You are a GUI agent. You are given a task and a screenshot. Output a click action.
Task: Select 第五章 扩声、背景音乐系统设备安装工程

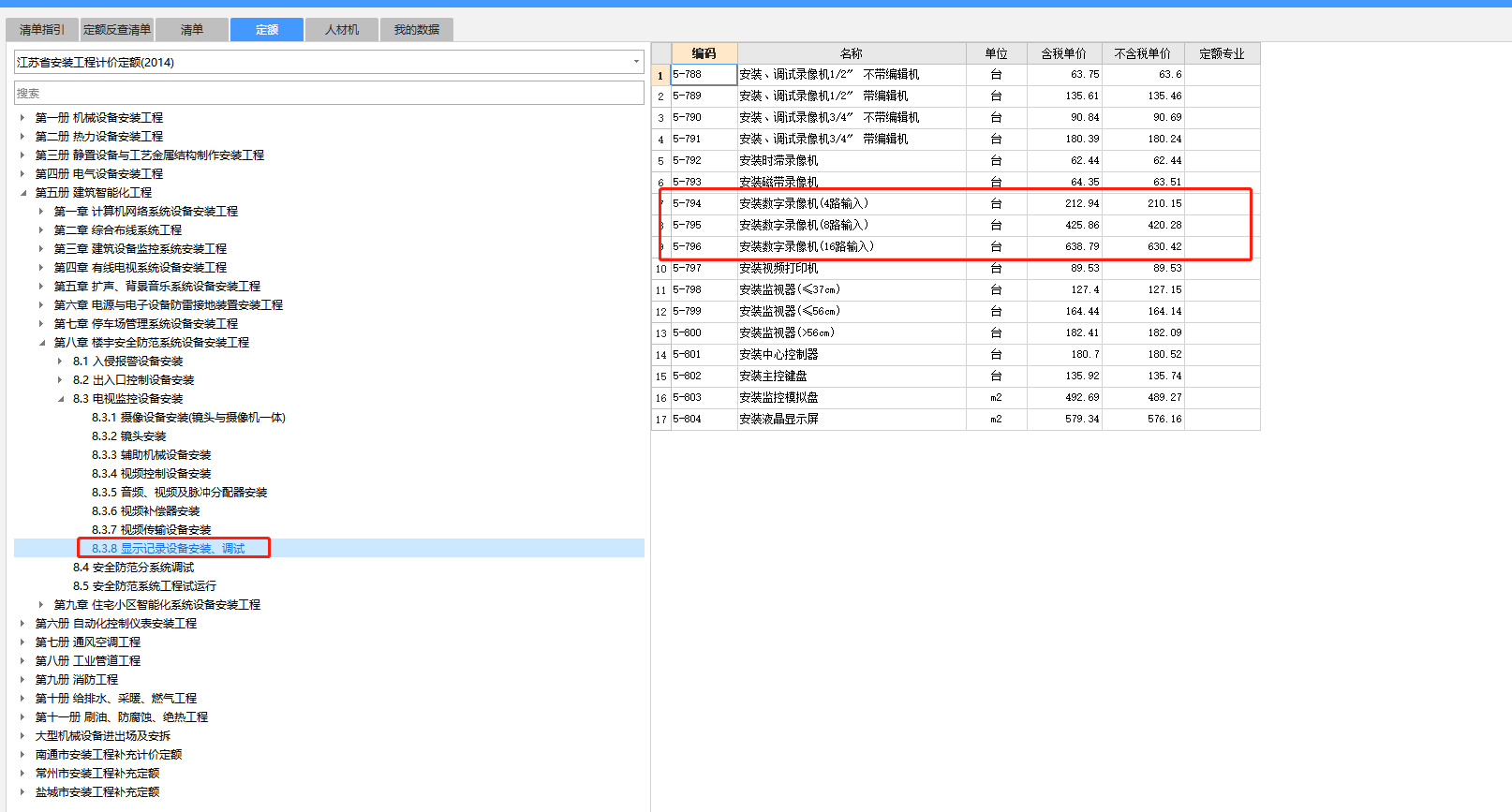(157, 287)
